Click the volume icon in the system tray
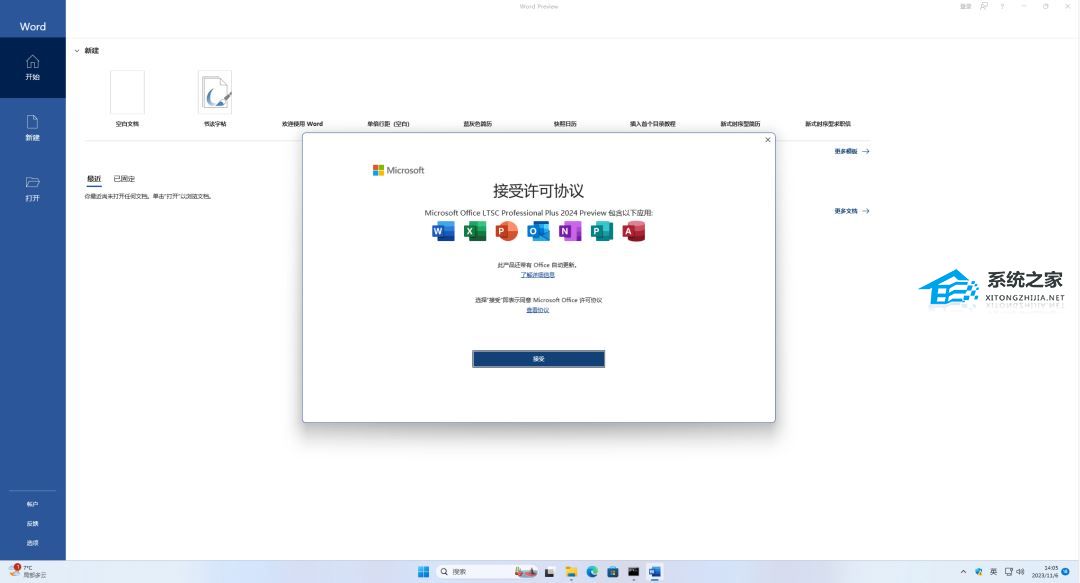Screen dimensions: 1080x583 pyautogui.click(x=1020, y=572)
